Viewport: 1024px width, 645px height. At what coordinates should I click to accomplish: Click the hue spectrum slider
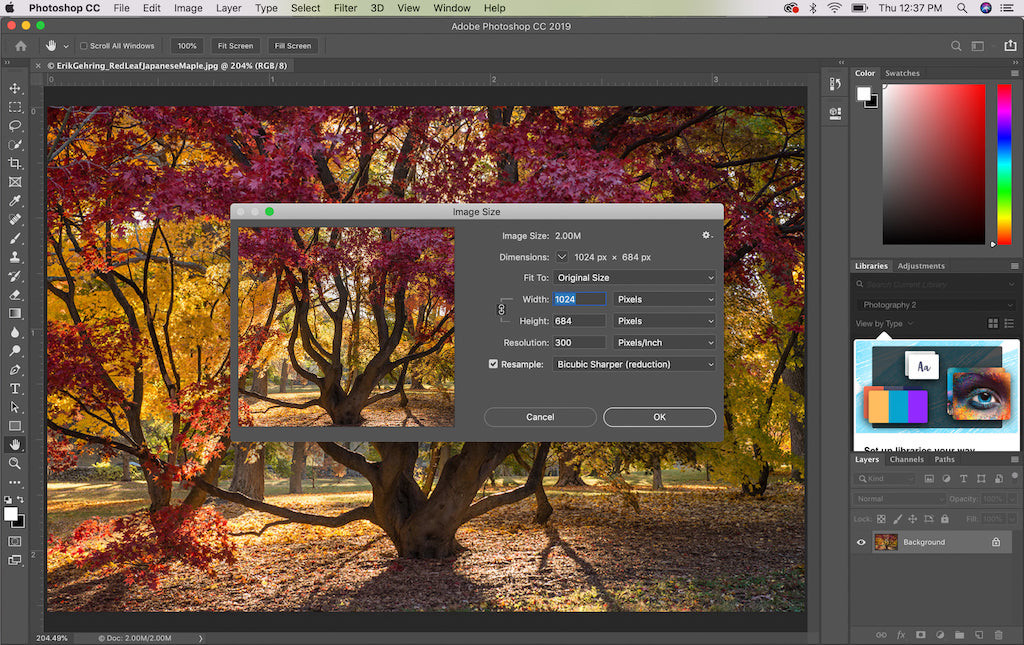coord(1004,164)
